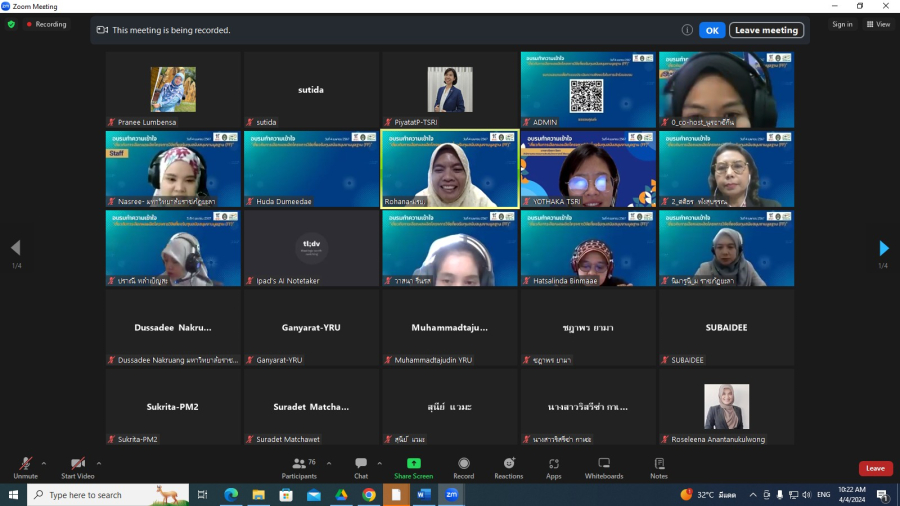This screenshot has height=506, width=900.
Task: Click the weather 32°C widget
Action: click(x=708, y=495)
